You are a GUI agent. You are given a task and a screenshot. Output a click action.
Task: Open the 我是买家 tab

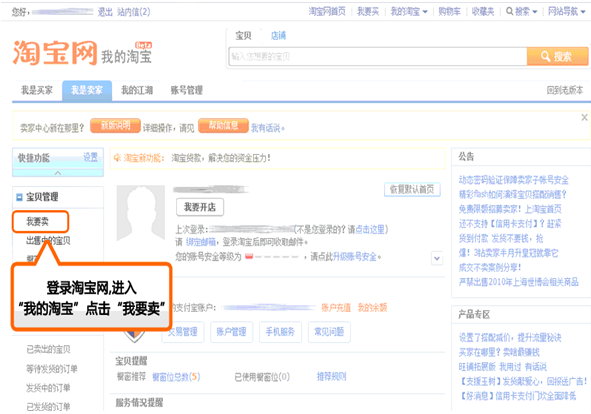point(37,90)
